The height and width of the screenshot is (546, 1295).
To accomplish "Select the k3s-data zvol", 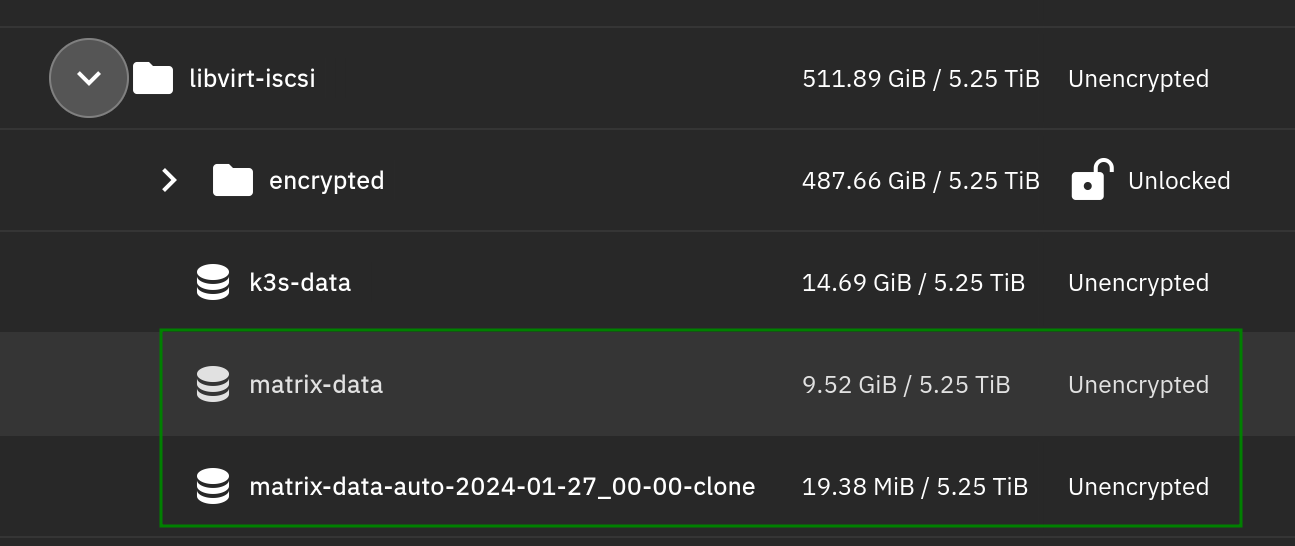I will pyautogui.click(x=300, y=283).
